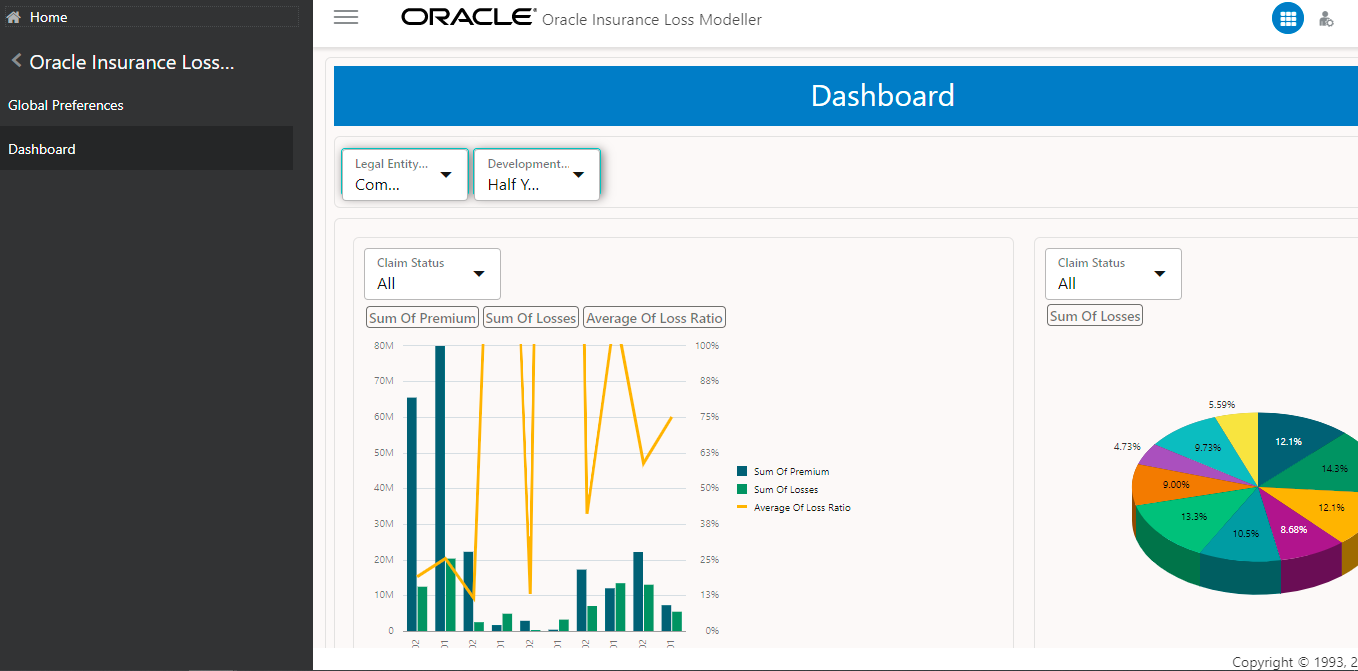Click the Oracle Insurance Loss sidebar title
The image size is (1358, 671).
point(132,62)
